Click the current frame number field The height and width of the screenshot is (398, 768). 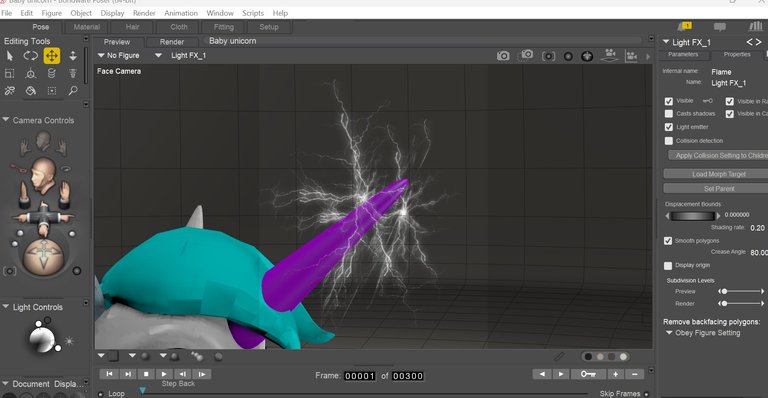coord(360,376)
